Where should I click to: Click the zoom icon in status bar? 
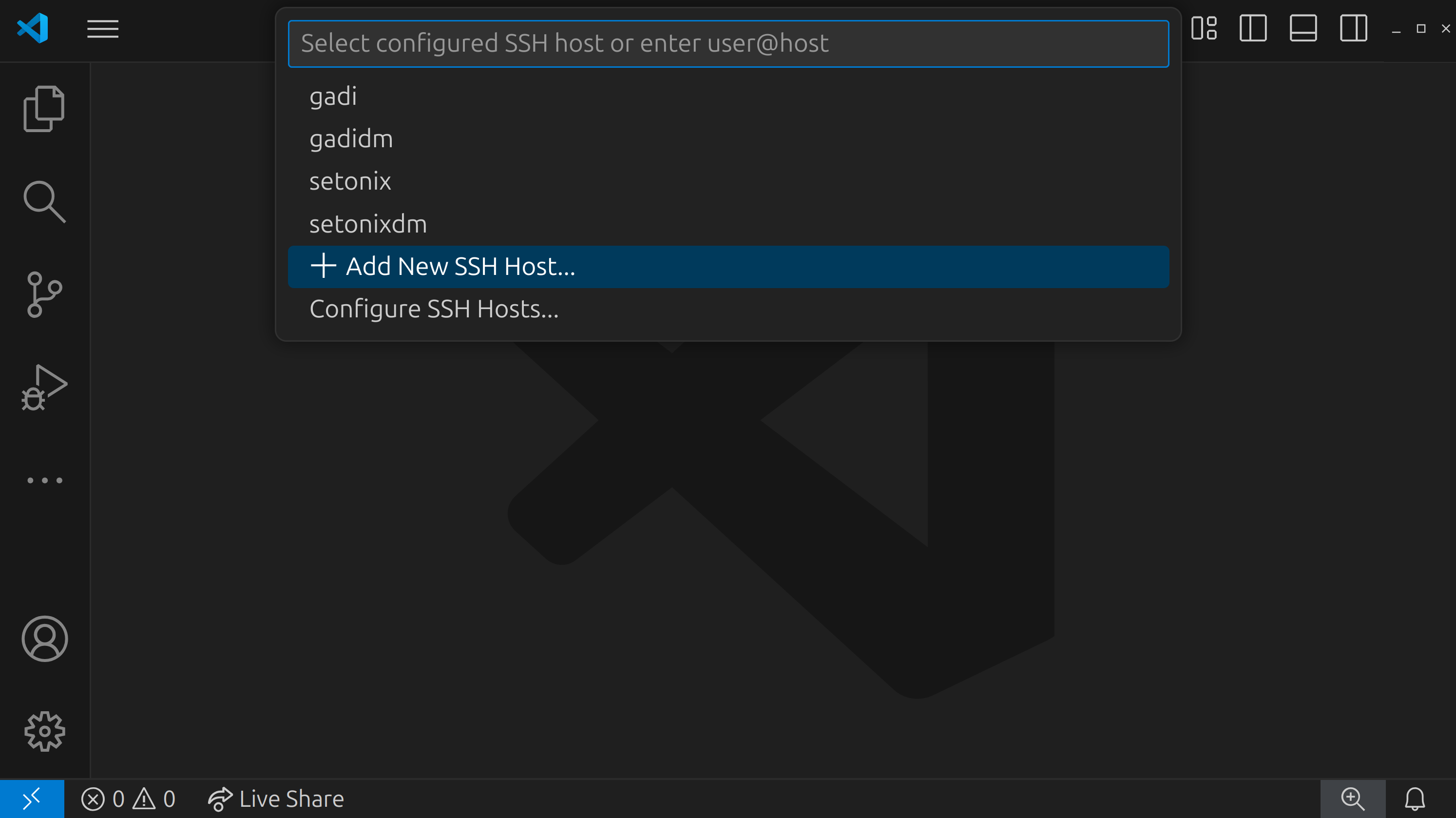(1353, 799)
